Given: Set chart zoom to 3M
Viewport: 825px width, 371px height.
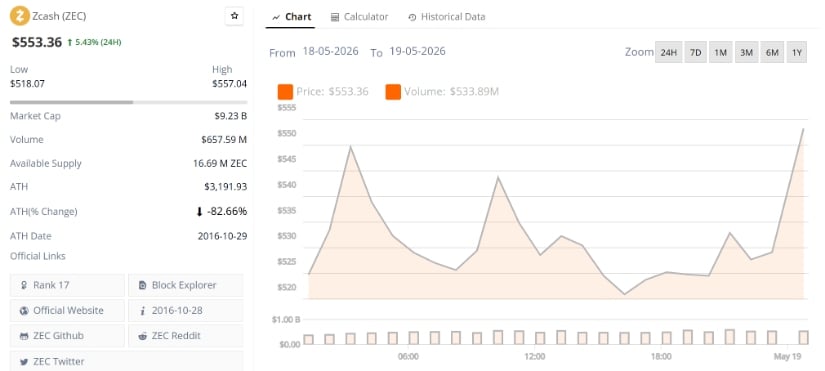Looking at the screenshot, I should coord(746,53).
